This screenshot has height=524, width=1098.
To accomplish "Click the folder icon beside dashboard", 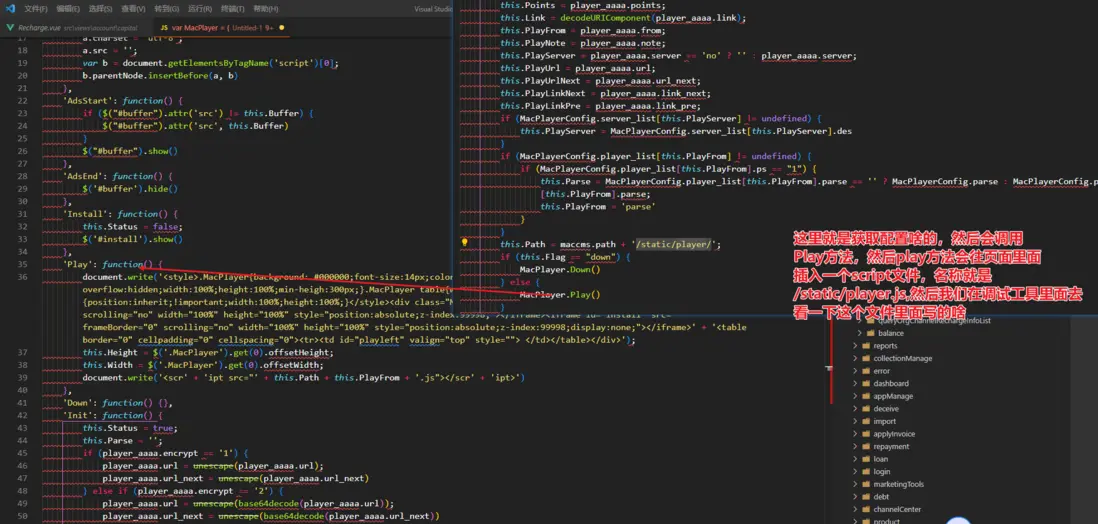I will [x=865, y=384].
